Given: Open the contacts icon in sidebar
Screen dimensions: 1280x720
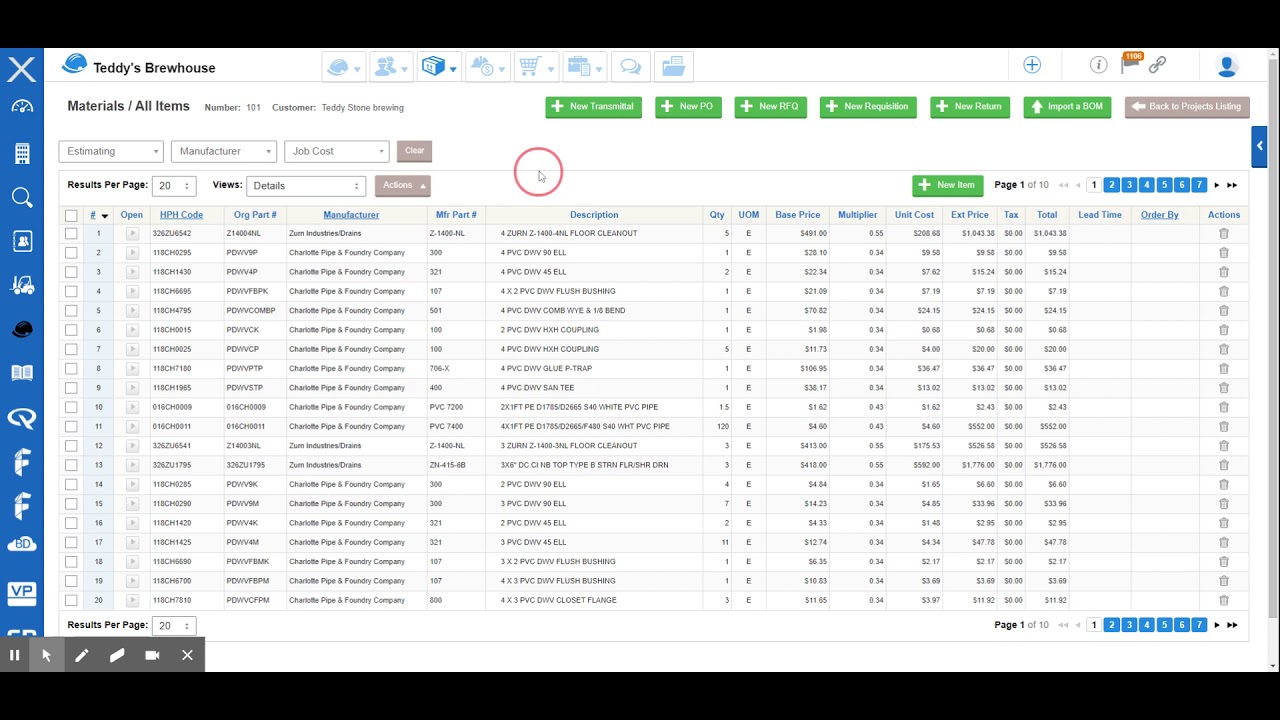Looking at the screenshot, I should [x=21, y=241].
